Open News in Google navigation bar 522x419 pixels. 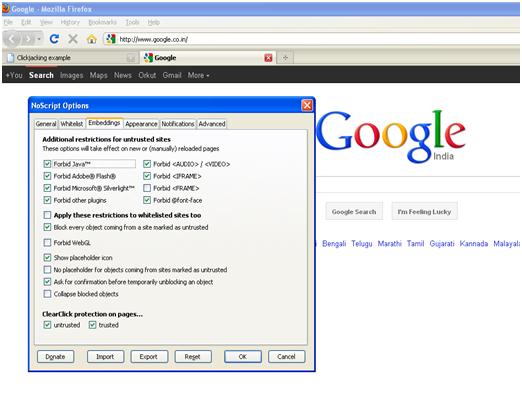(123, 75)
